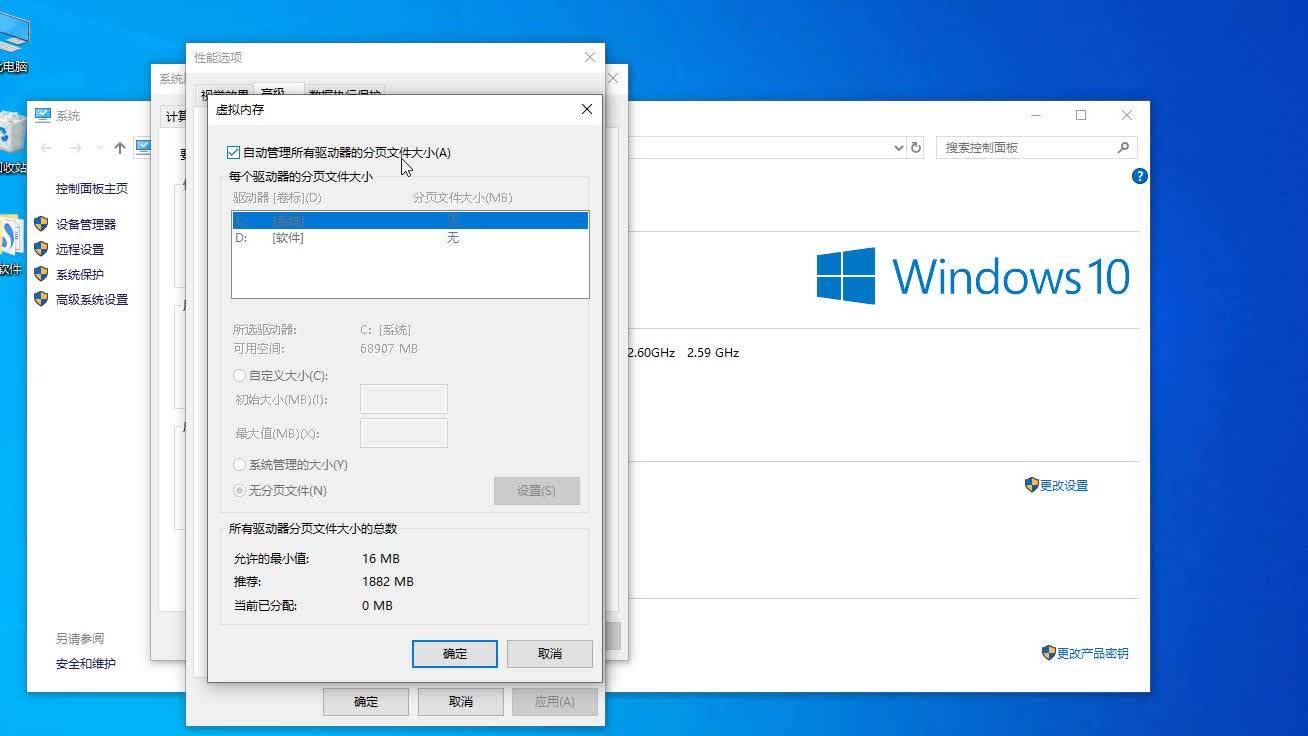1308x736 pixels.
Task: Click the 设备管理器 shield icon in sidebar
Action: tap(41, 224)
